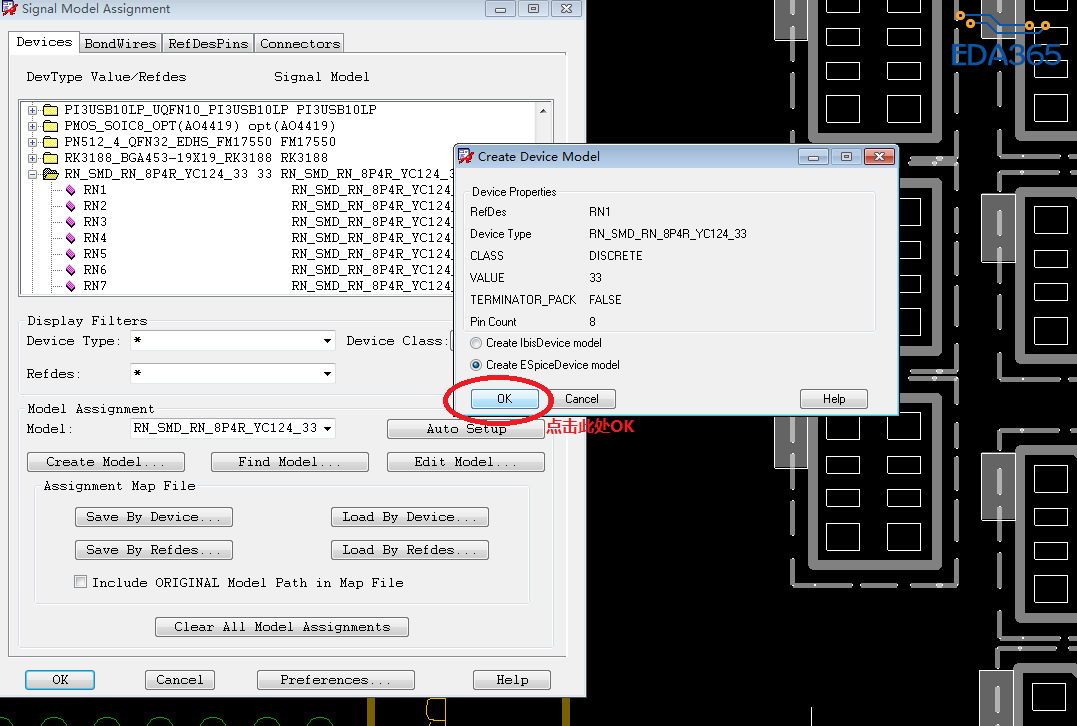This screenshot has width=1077, height=726.
Task: Open the Device Type filter dropdown
Action: [x=328, y=341]
